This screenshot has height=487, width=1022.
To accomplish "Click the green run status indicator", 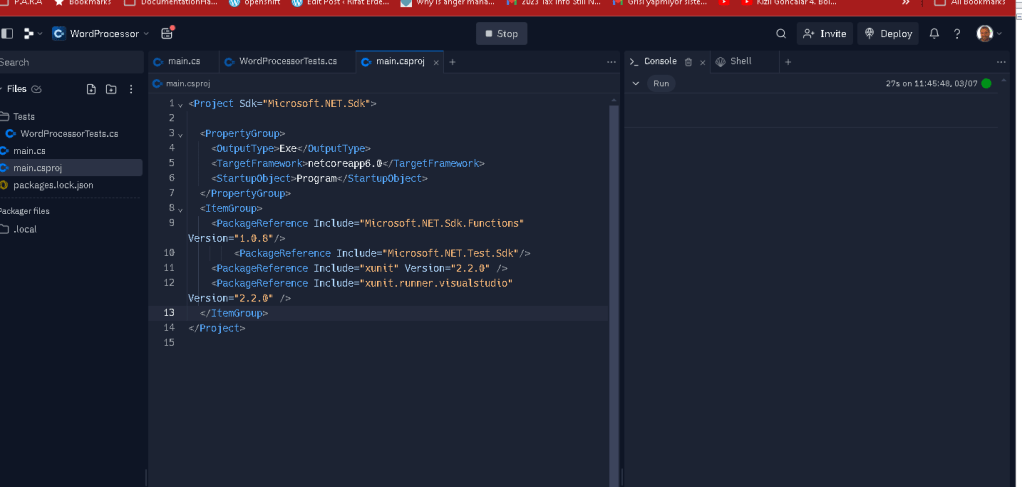I will (x=986, y=83).
